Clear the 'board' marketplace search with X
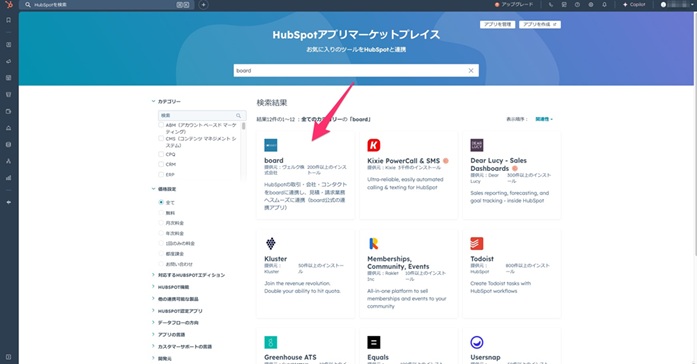The width and height of the screenshot is (697, 364). pyautogui.click(x=471, y=71)
